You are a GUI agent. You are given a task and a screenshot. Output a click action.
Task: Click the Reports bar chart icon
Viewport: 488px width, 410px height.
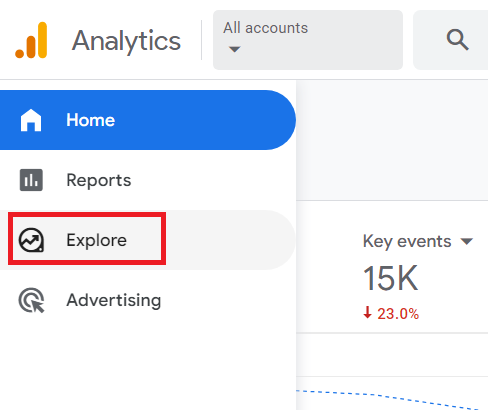point(31,180)
